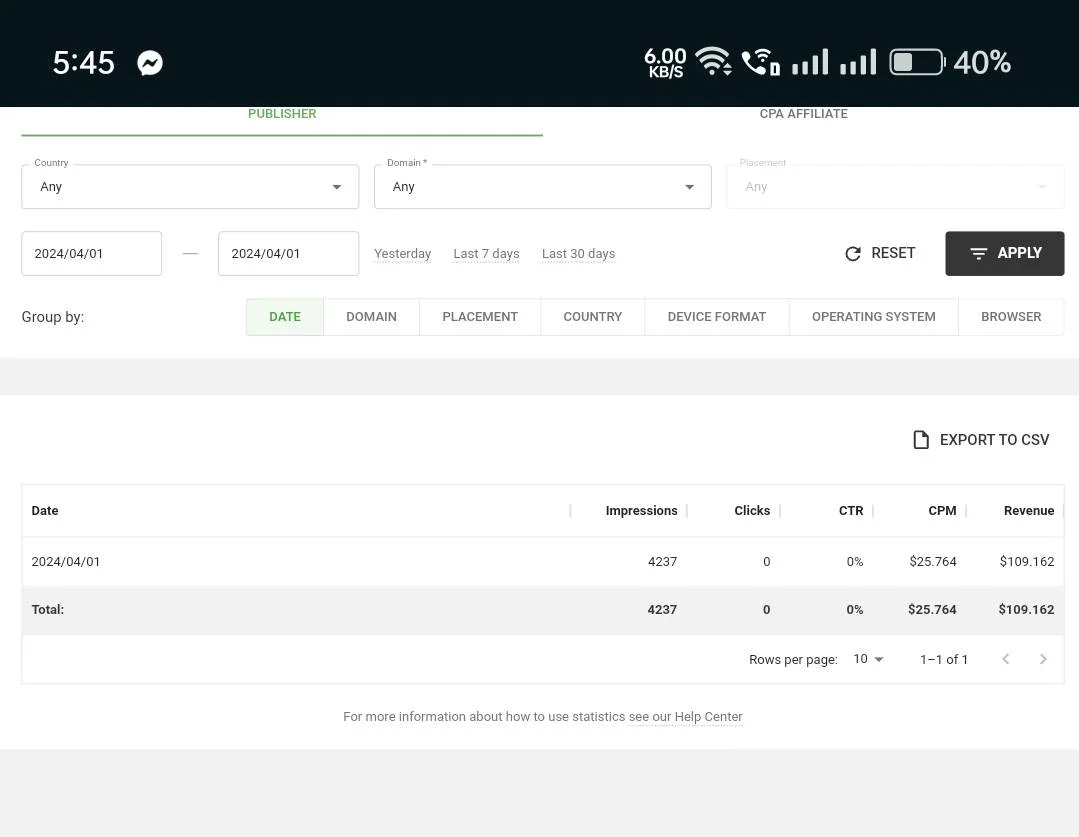Click the 2024/04/01 date table cell

66,562
